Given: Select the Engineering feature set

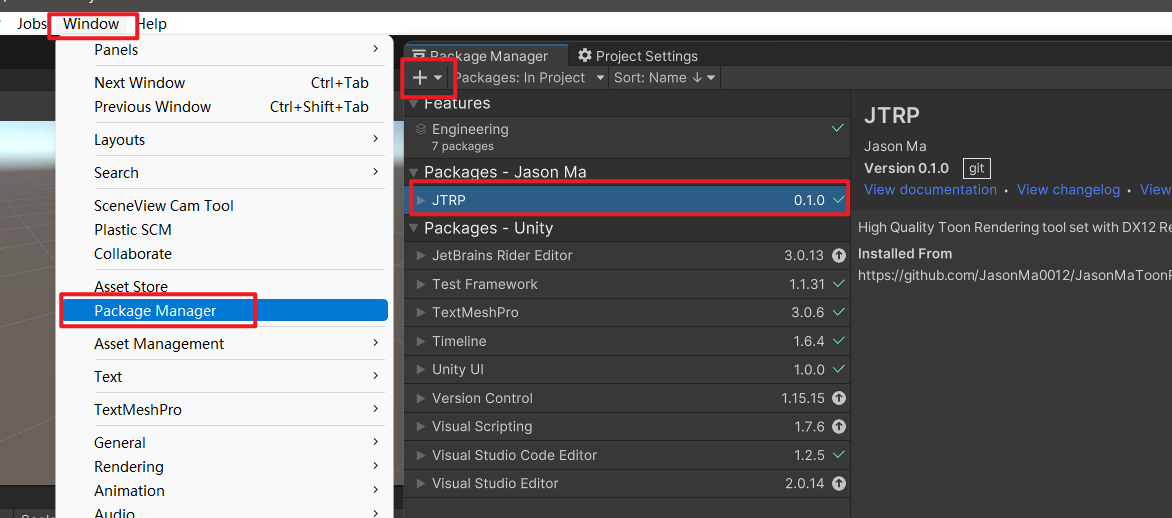Looking at the screenshot, I should coord(627,136).
